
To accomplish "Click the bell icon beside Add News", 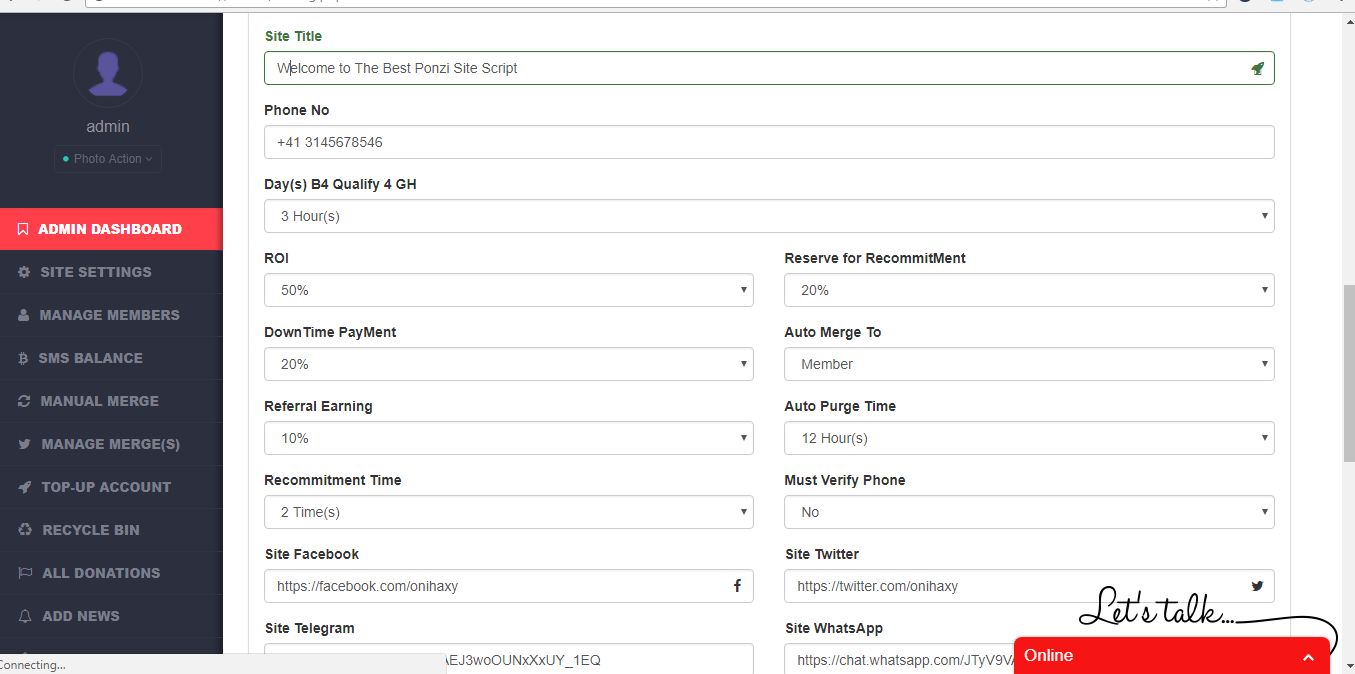I will point(23,616).
